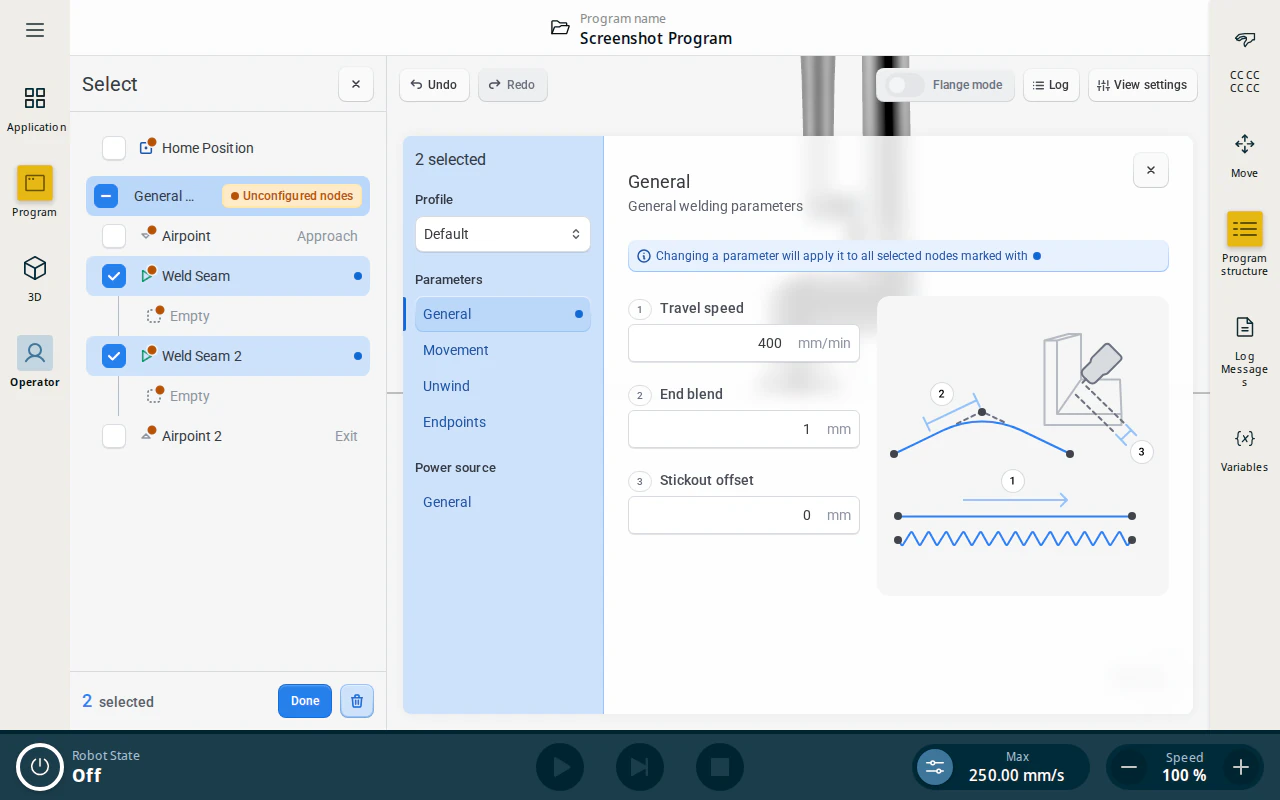Open the Log button
This screenshot has height=800, width=1280.
[1051, 85]
